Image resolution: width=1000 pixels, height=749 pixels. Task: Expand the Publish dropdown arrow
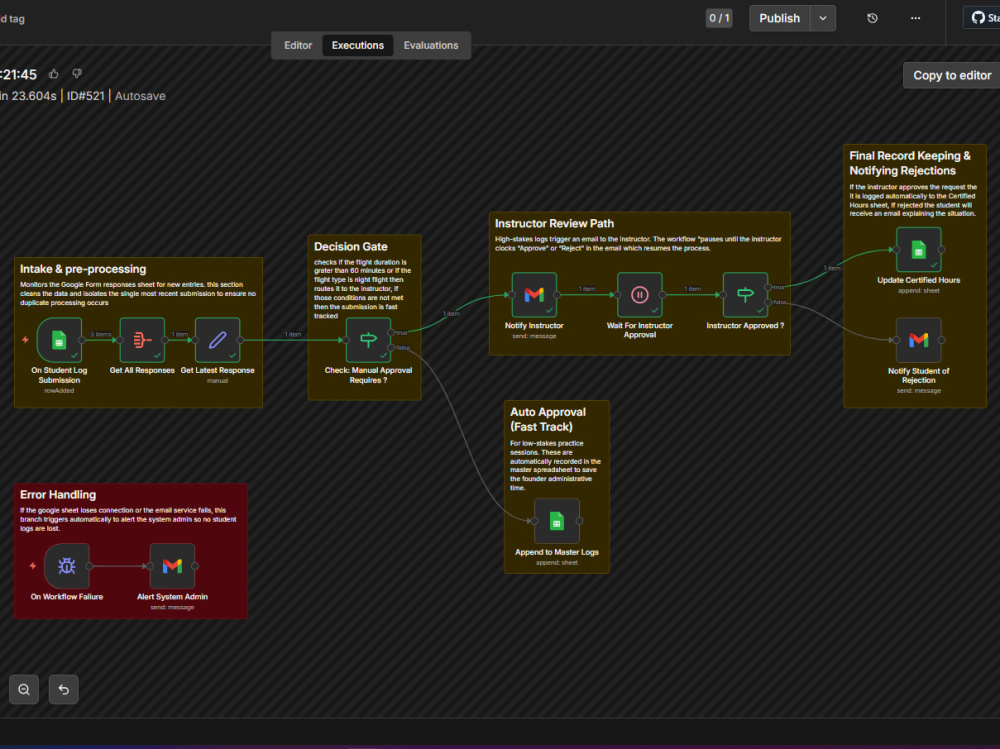click(823, 19)
